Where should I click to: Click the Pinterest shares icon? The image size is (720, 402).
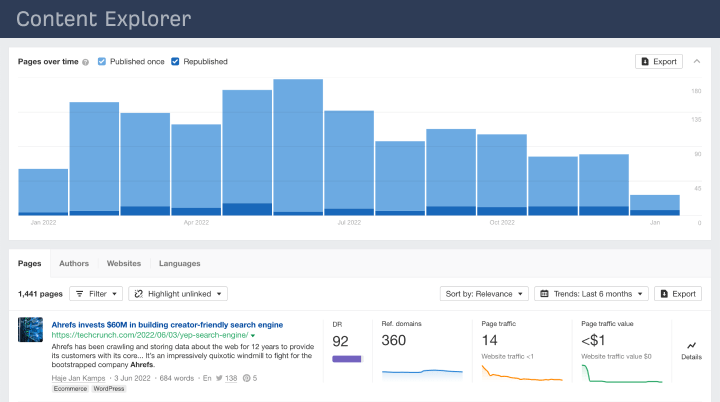pos(246,378)
